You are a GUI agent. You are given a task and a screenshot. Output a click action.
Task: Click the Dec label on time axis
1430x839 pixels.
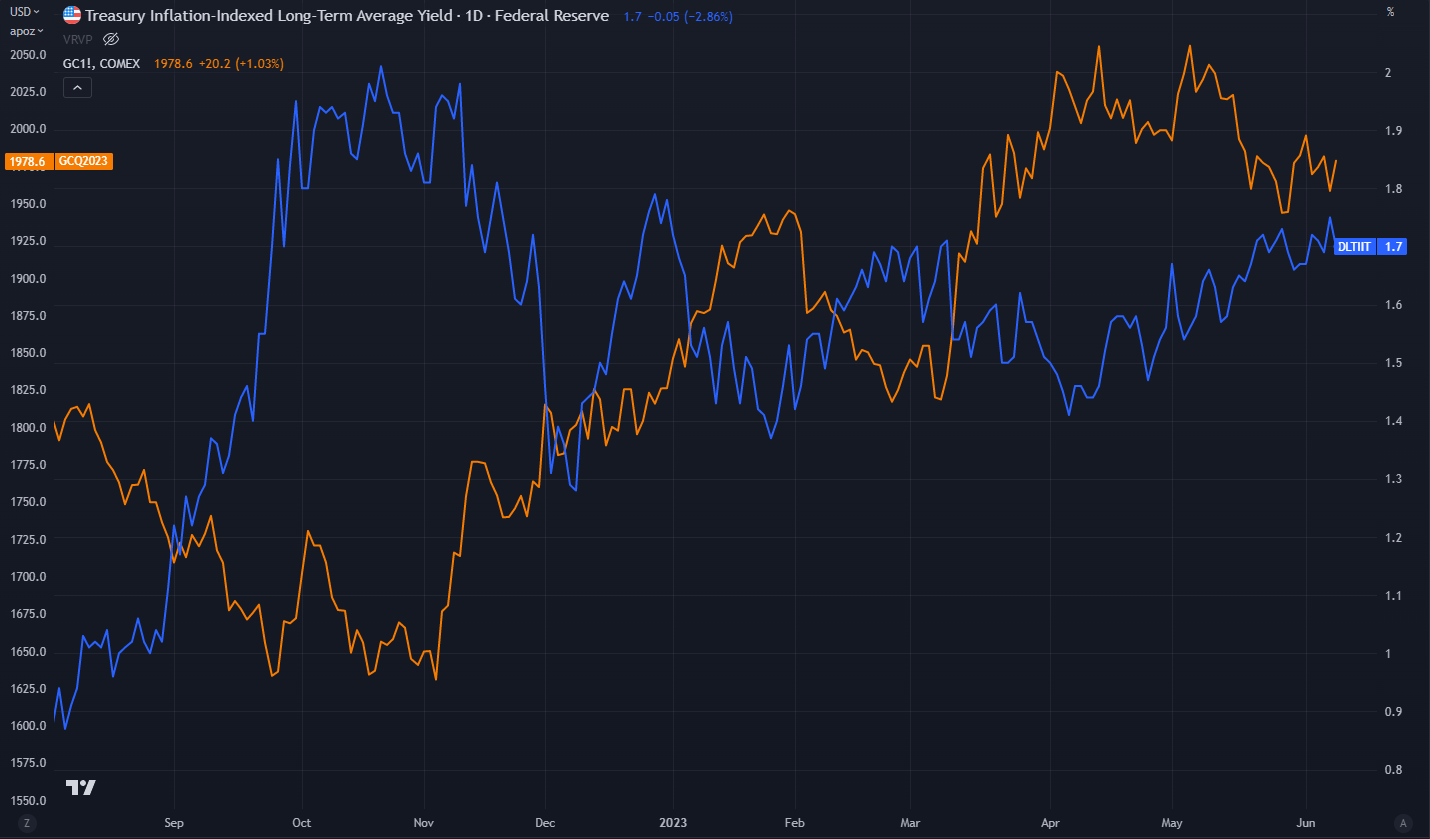pos(545,823)
